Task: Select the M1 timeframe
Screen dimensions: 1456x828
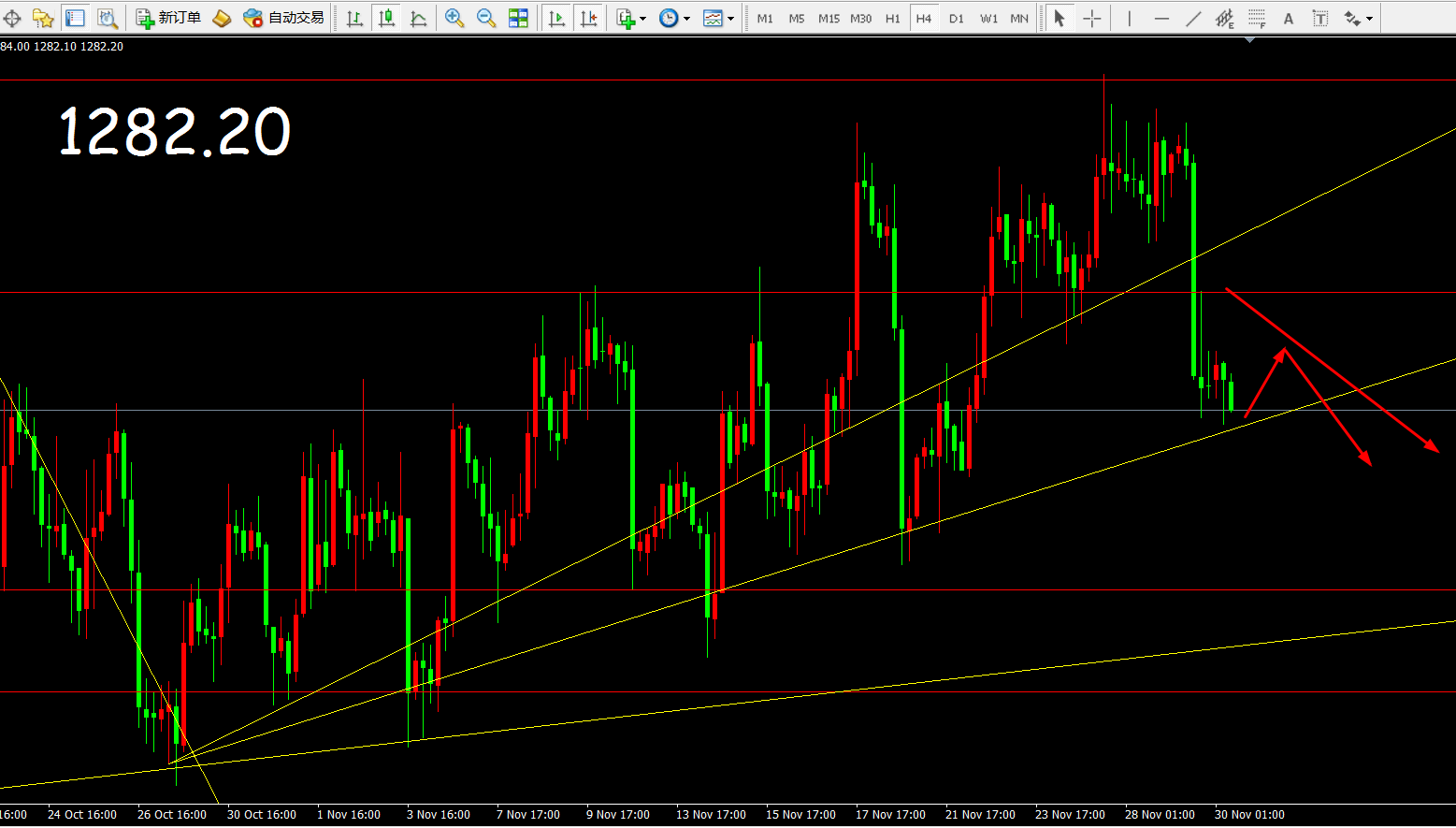Action: point(765,18)
